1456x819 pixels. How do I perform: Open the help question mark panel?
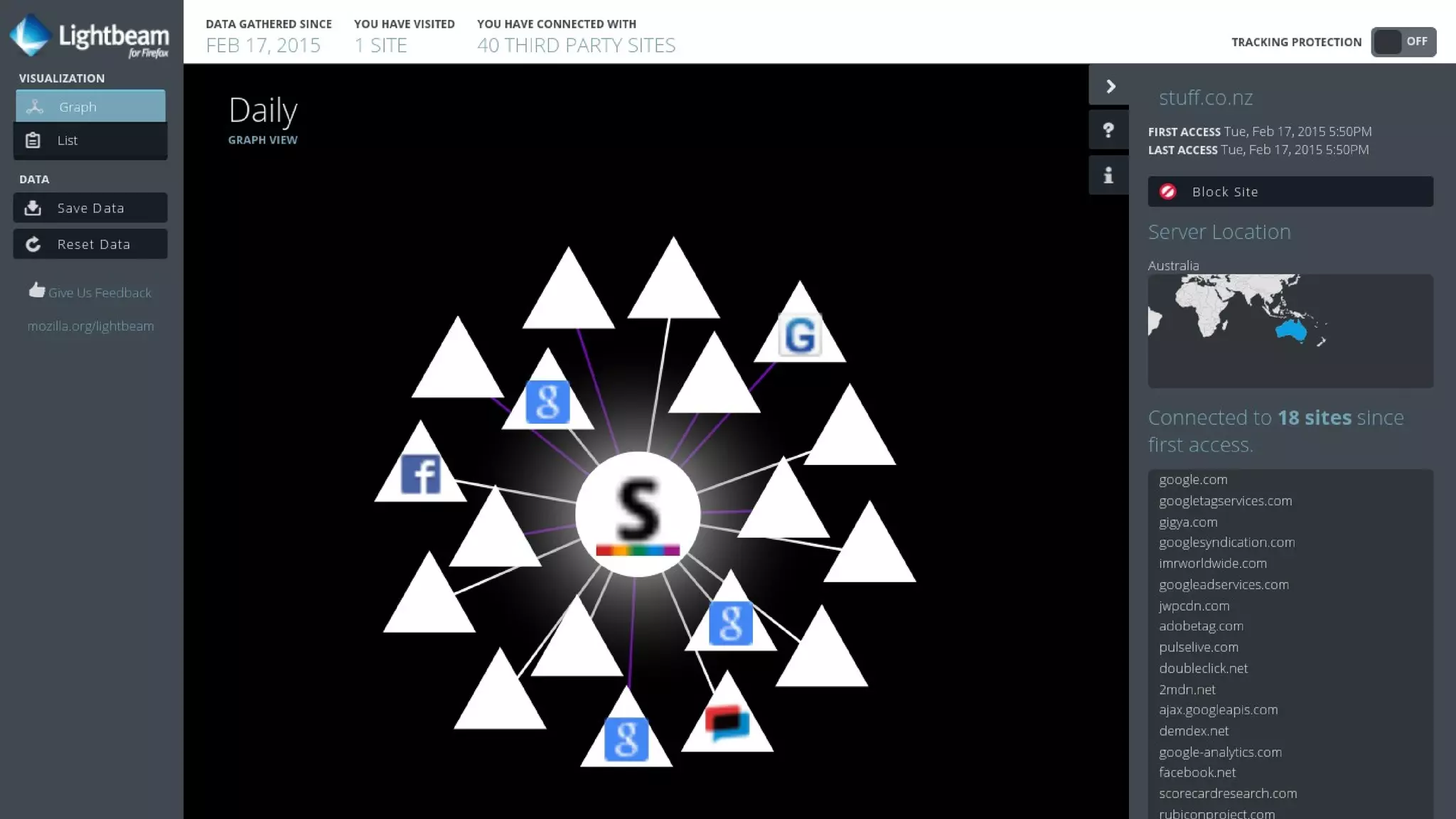(1108, 130)
